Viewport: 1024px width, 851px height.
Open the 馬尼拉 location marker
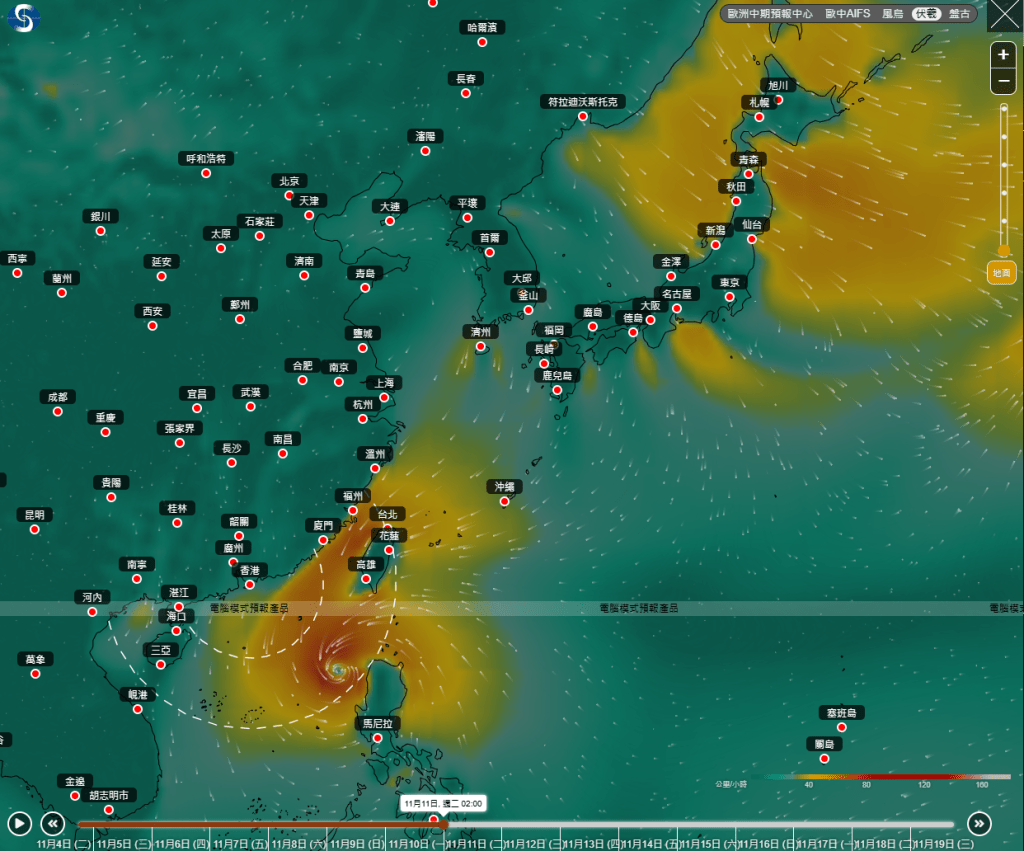tap(378, 738)
